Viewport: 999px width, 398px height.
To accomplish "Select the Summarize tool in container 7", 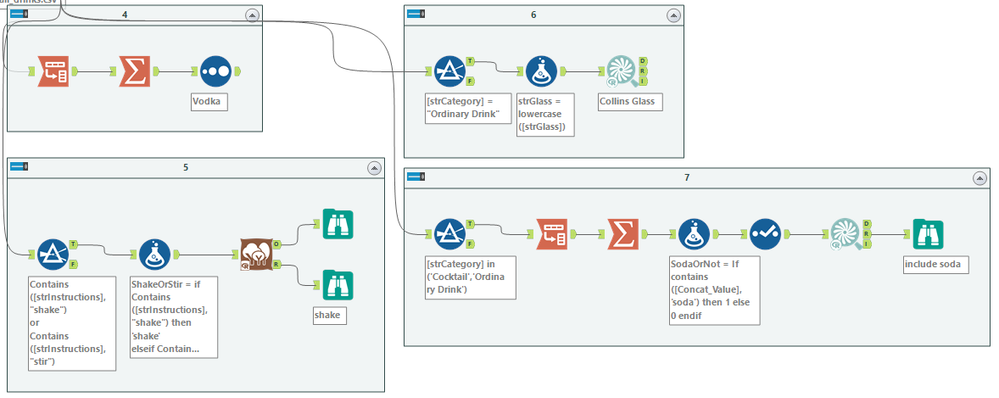I will [x=623, y=234].
